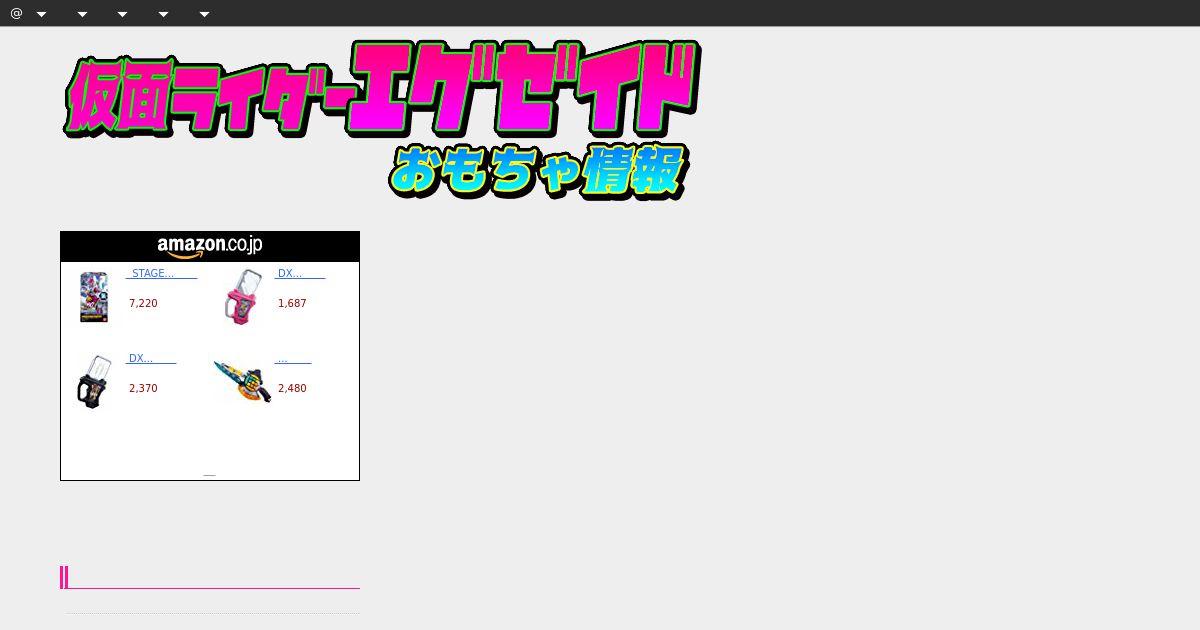This screenshot has height=630, width=1200.
Task: Open the DX... link above price 1,687
Action: tap(300, 273)
